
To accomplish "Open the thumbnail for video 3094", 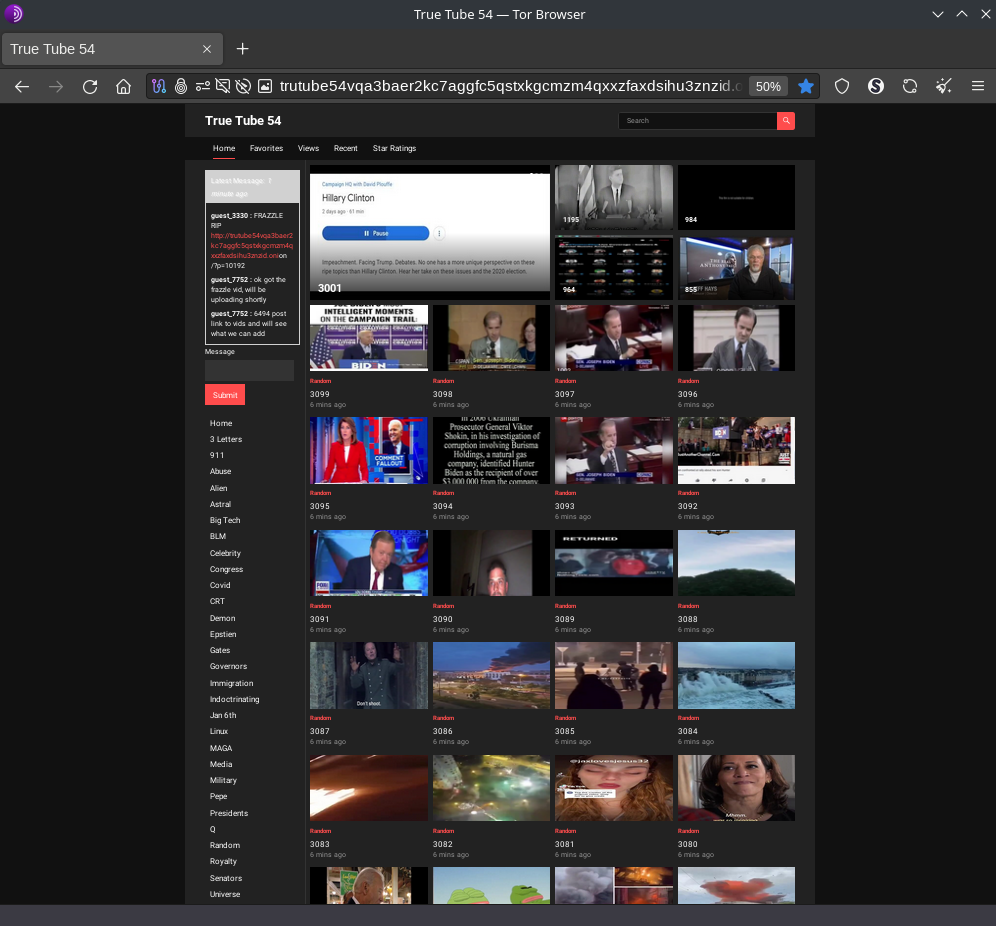I will [x=491, y=450].
